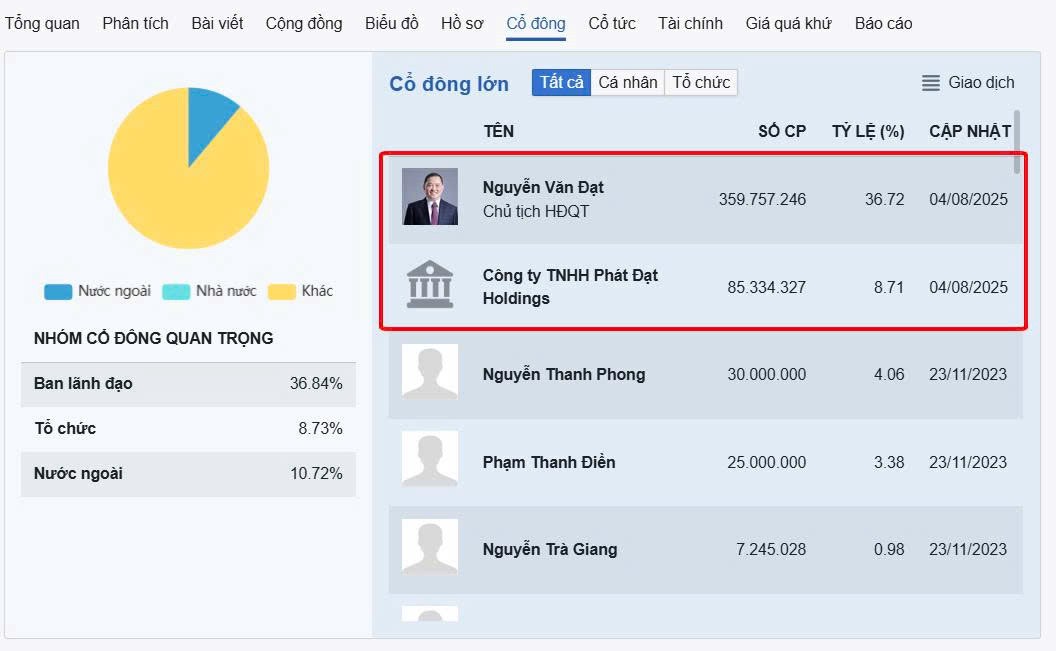Click the Ban lãnh đạo shareholder group row
Image resolution: width=1056 pixels, height=651 pixels.
coord(188,384)
